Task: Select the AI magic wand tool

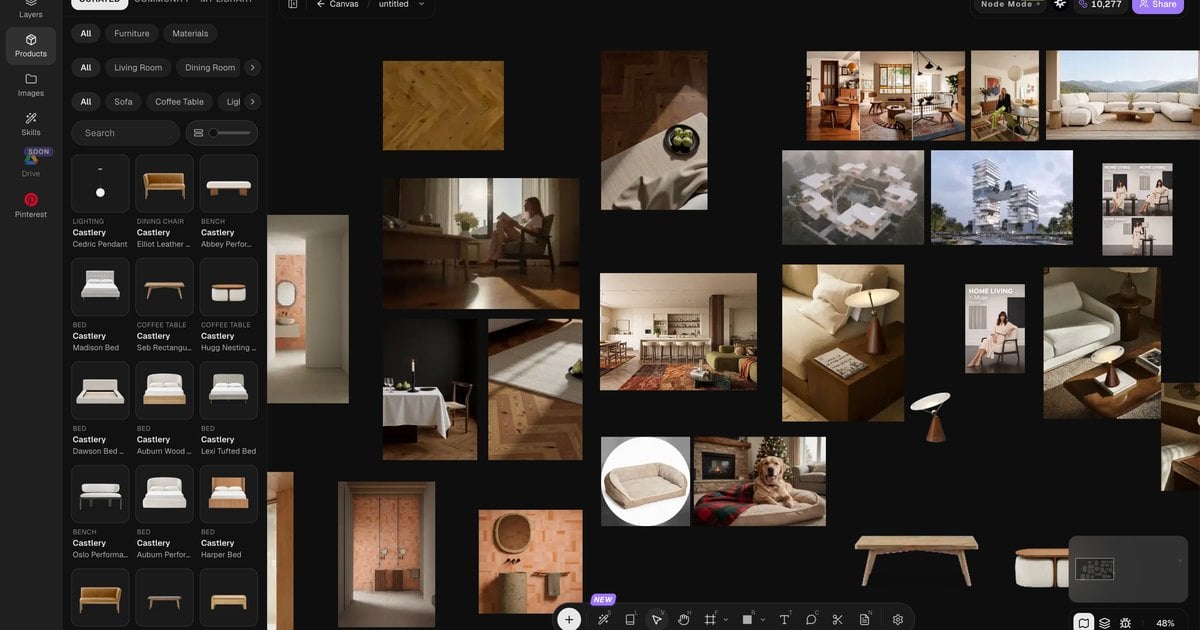Action: point(603,619)
